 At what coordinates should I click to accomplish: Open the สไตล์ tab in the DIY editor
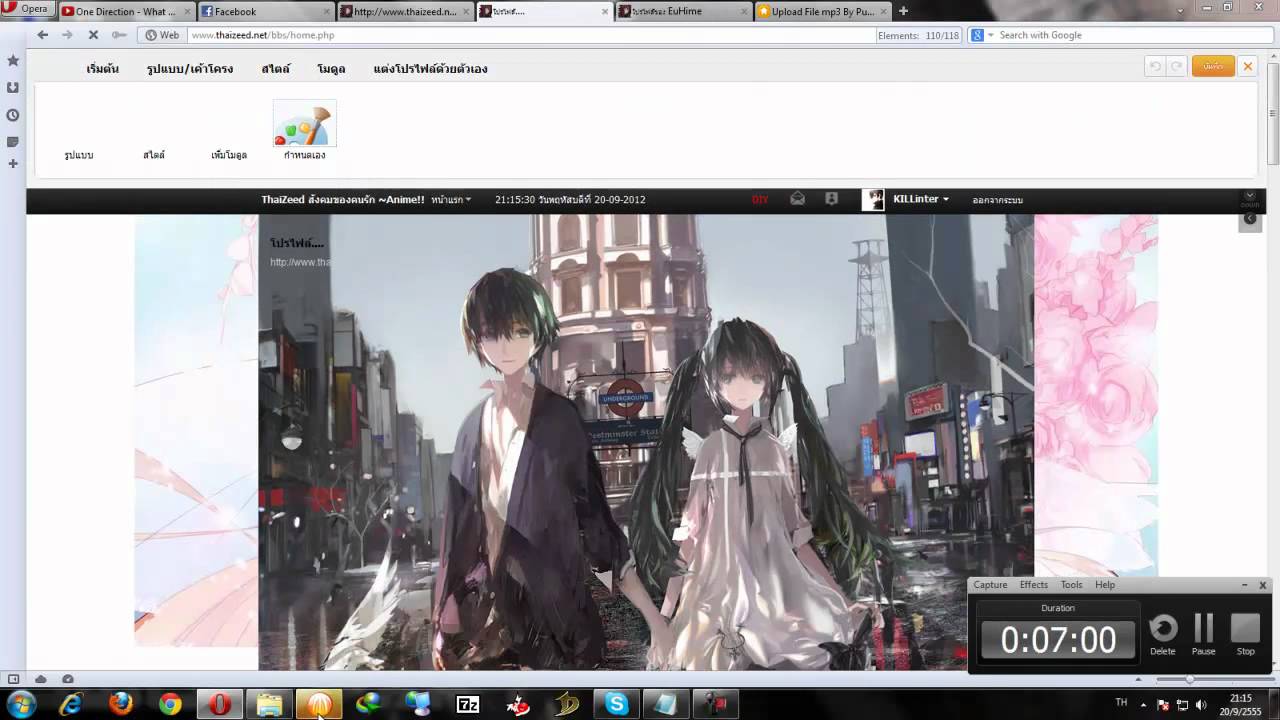(x=276, y=69)
